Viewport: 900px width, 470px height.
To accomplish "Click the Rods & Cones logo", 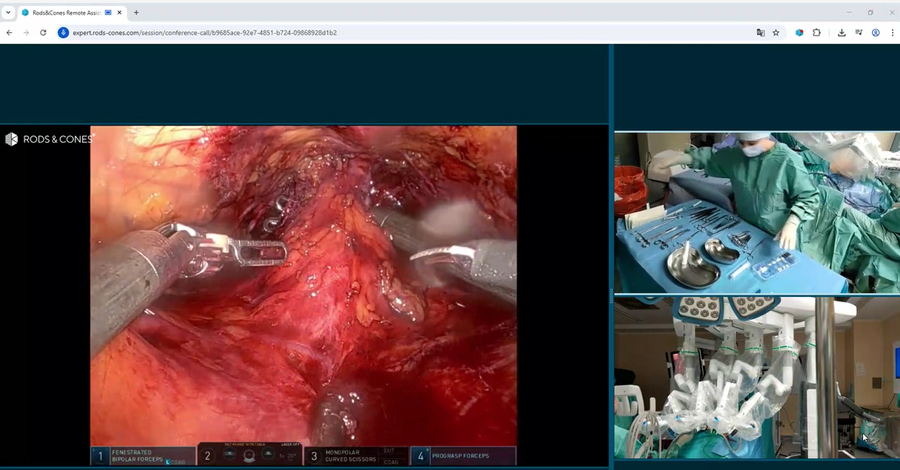I will 48,139.
